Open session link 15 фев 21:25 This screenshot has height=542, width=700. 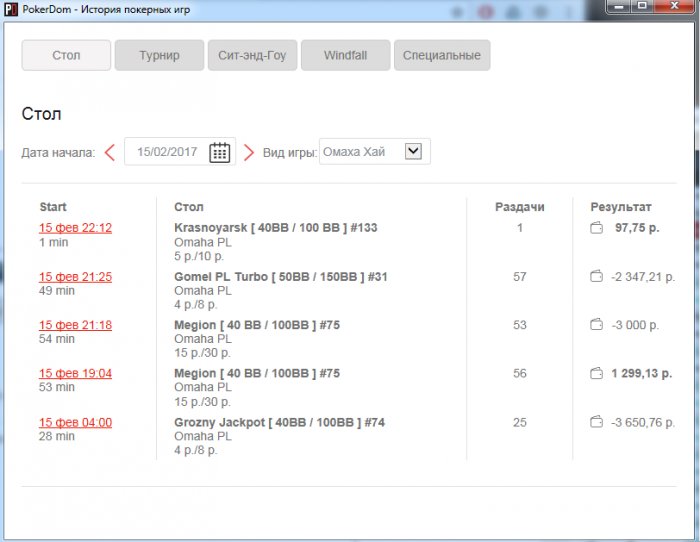[75, 277]
